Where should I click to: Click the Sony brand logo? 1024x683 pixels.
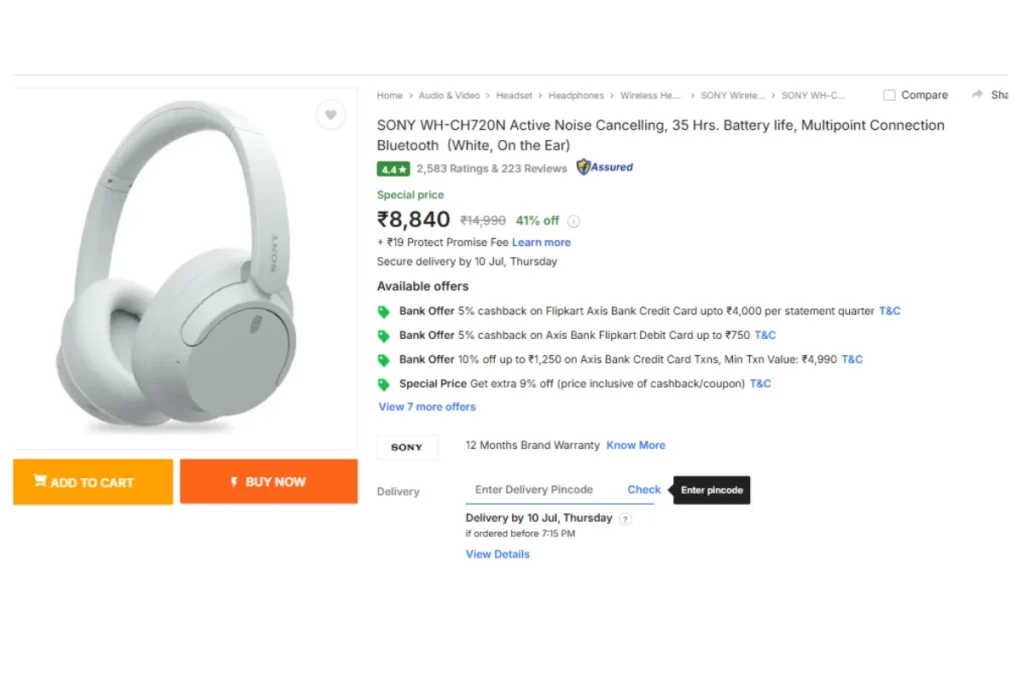pyautogui.click(x=407, y=447)
